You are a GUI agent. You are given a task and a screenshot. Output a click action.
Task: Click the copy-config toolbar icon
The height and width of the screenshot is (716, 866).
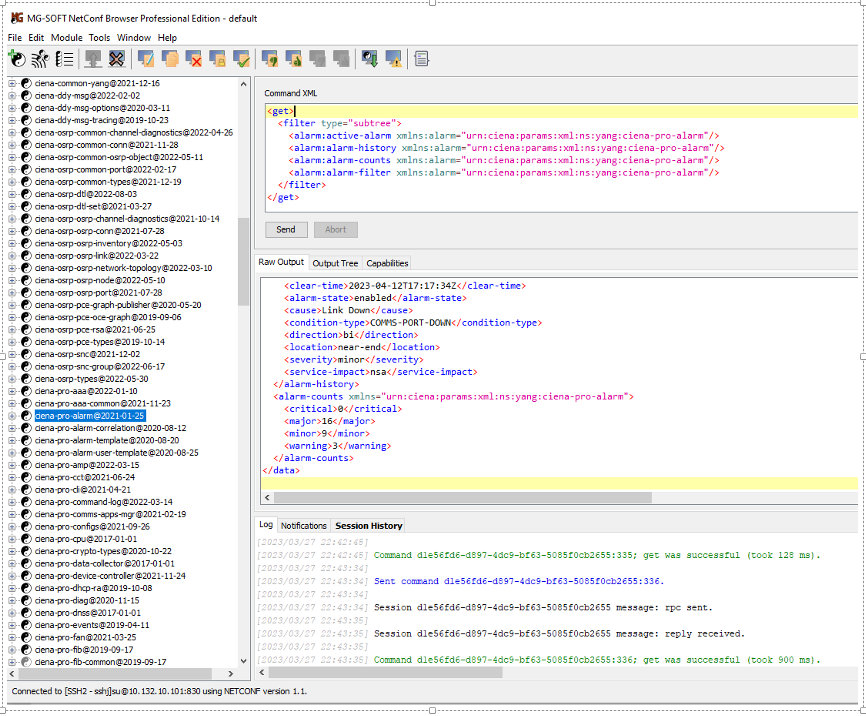172,59
